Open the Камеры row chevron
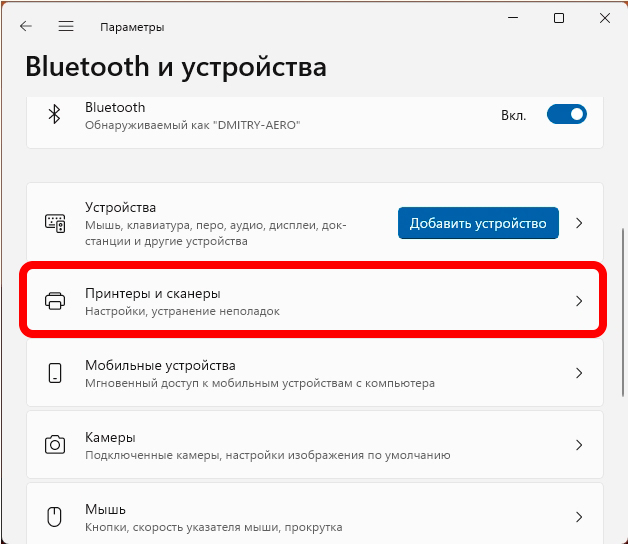The image size is (628, 544). click(x=579, y=445)
